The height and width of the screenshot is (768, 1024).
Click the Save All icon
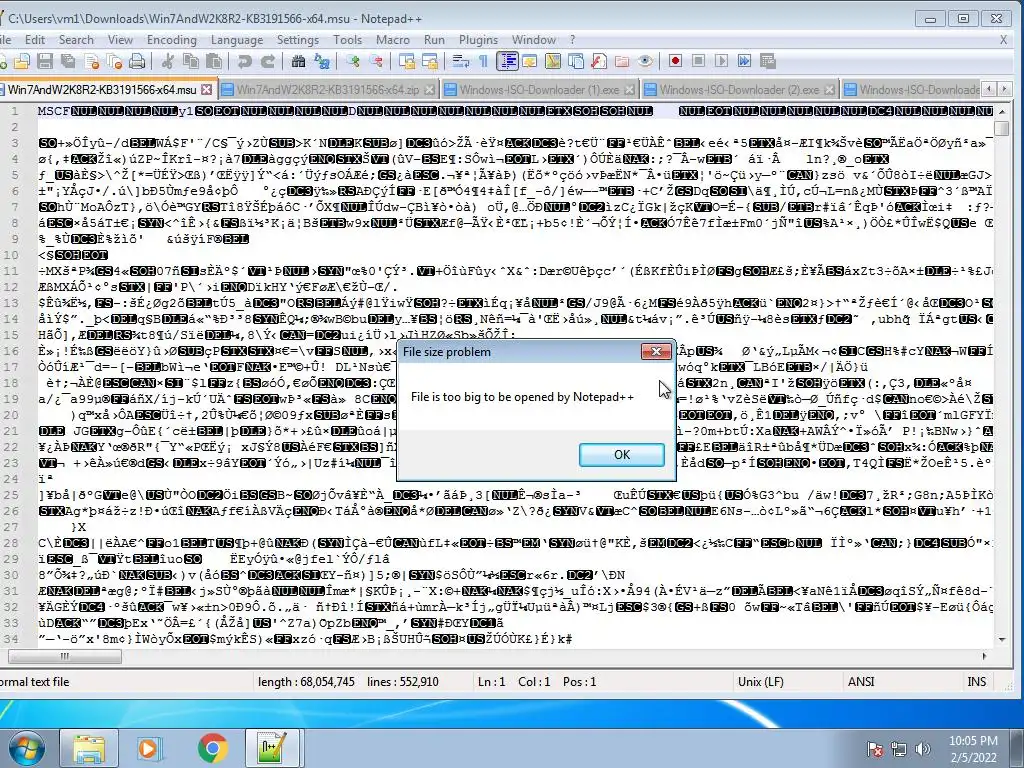point(68,61)
